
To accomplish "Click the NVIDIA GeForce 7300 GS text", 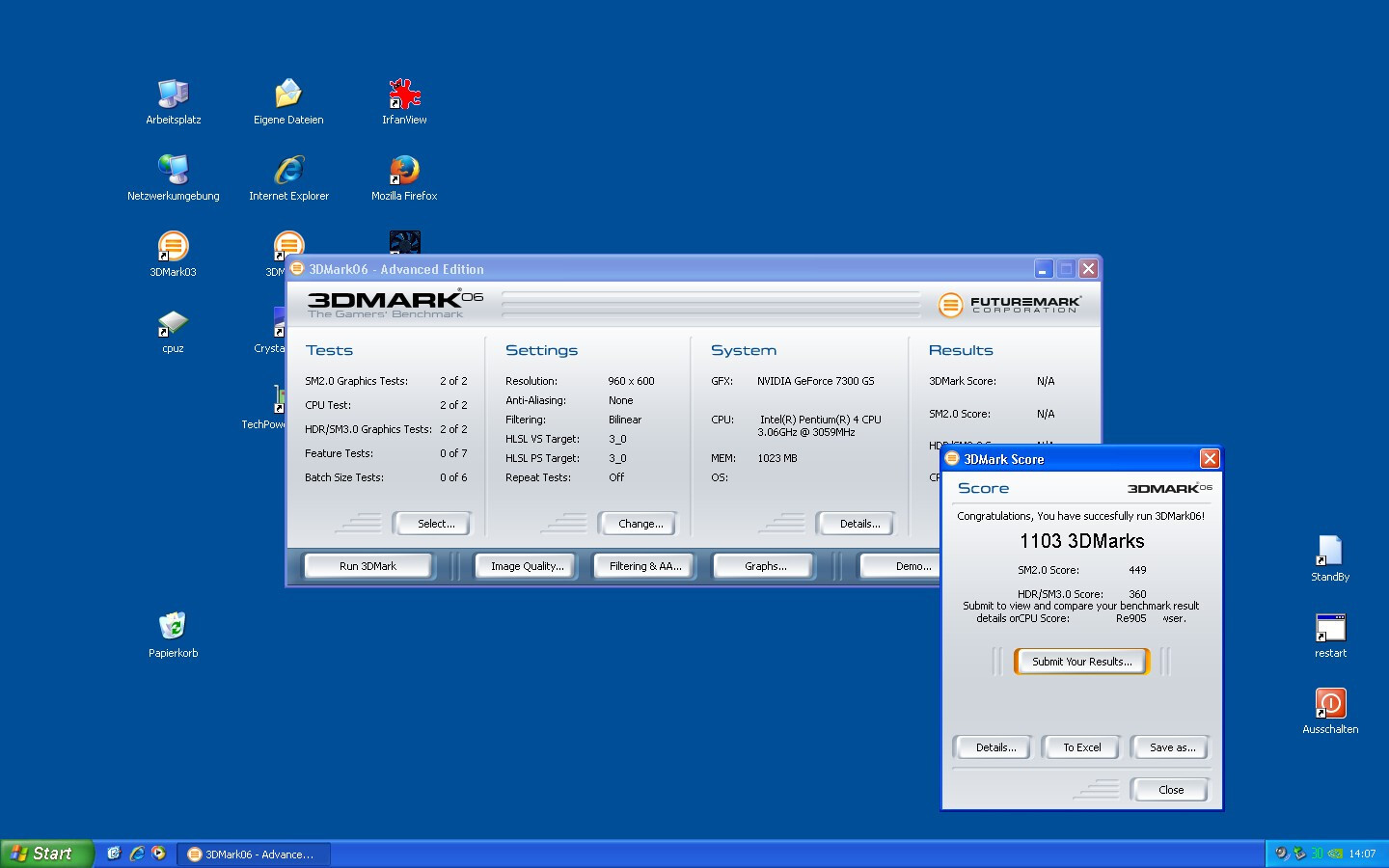I will (815, 381).
